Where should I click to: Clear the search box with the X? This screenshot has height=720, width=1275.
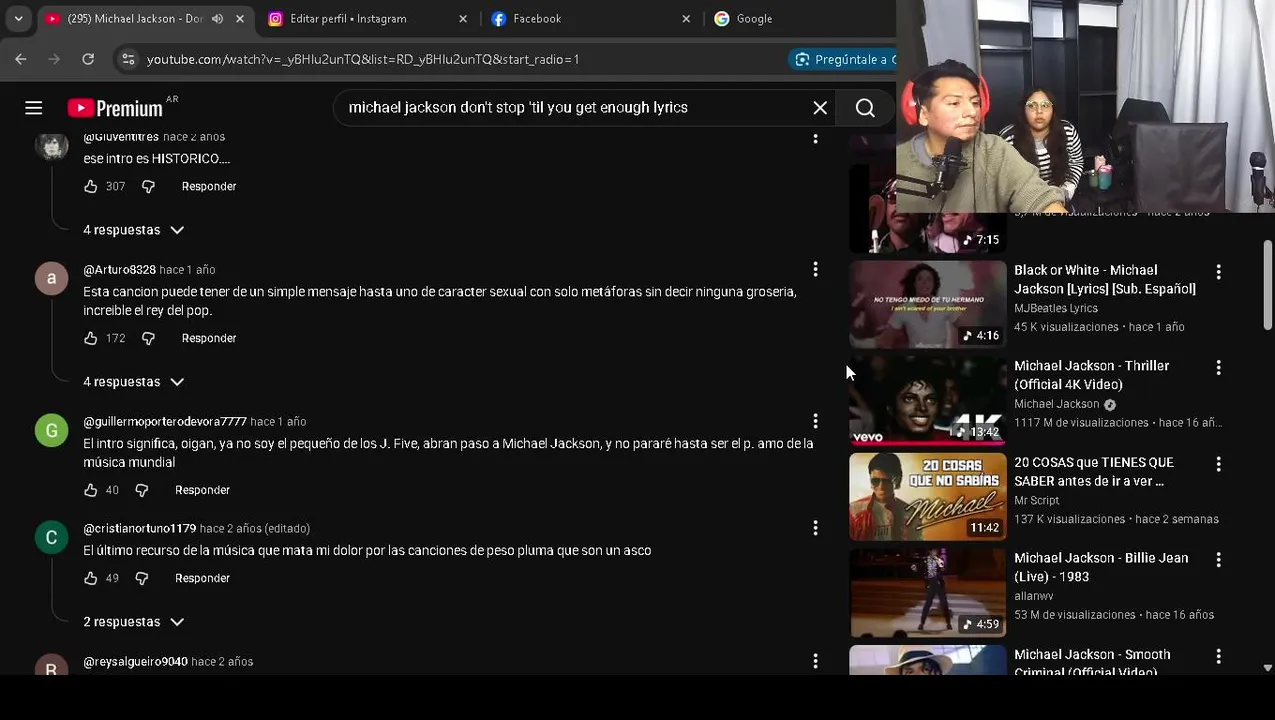click(820, 108)
